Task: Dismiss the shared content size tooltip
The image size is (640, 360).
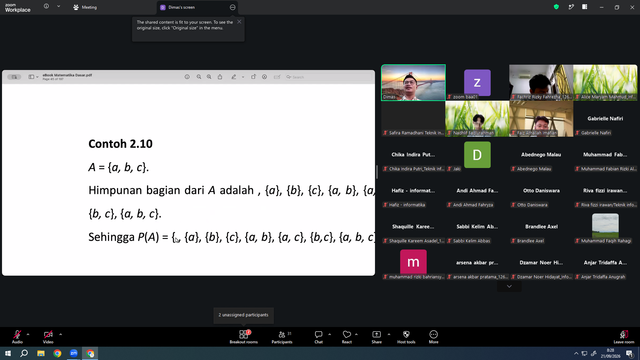Action: (x=239, y=22)
